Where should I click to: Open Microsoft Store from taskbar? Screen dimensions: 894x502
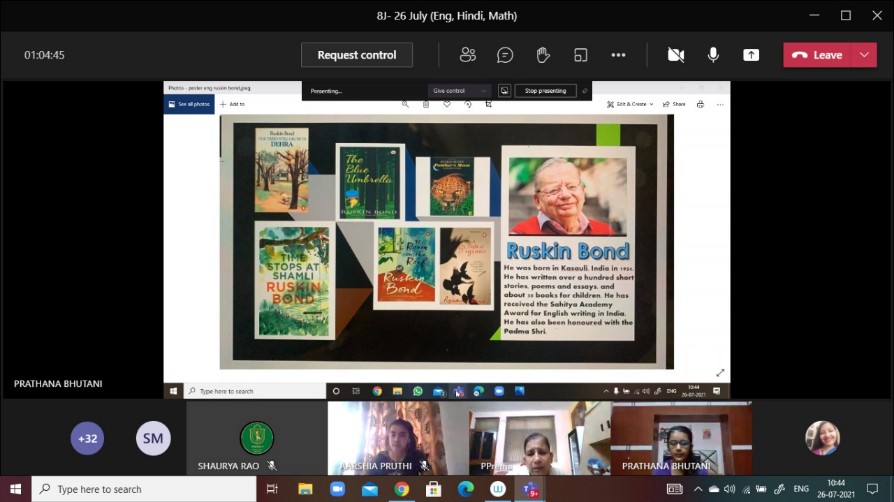[x=433, y=489]
